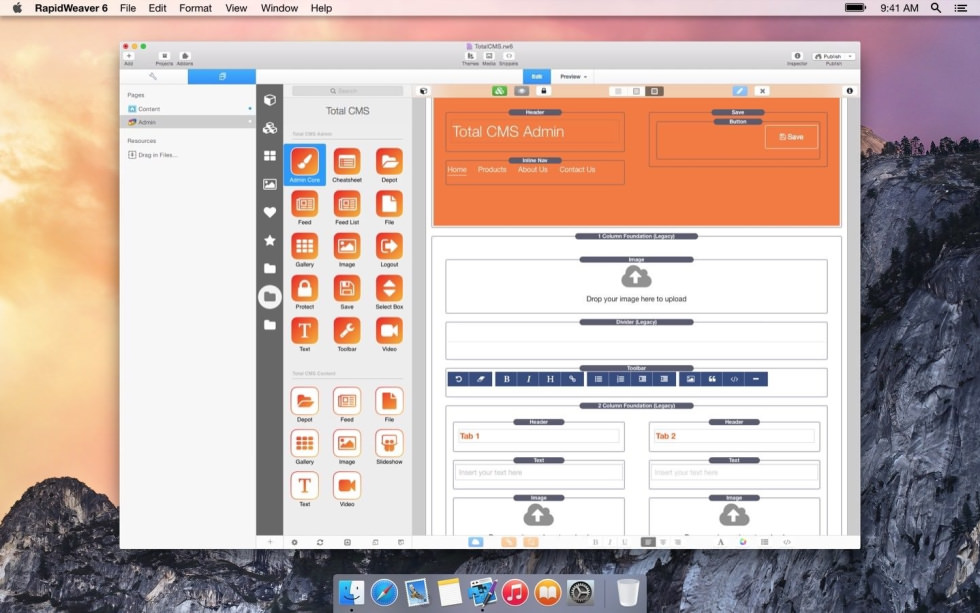Click the image upload drop area

[x=636, y=286]
